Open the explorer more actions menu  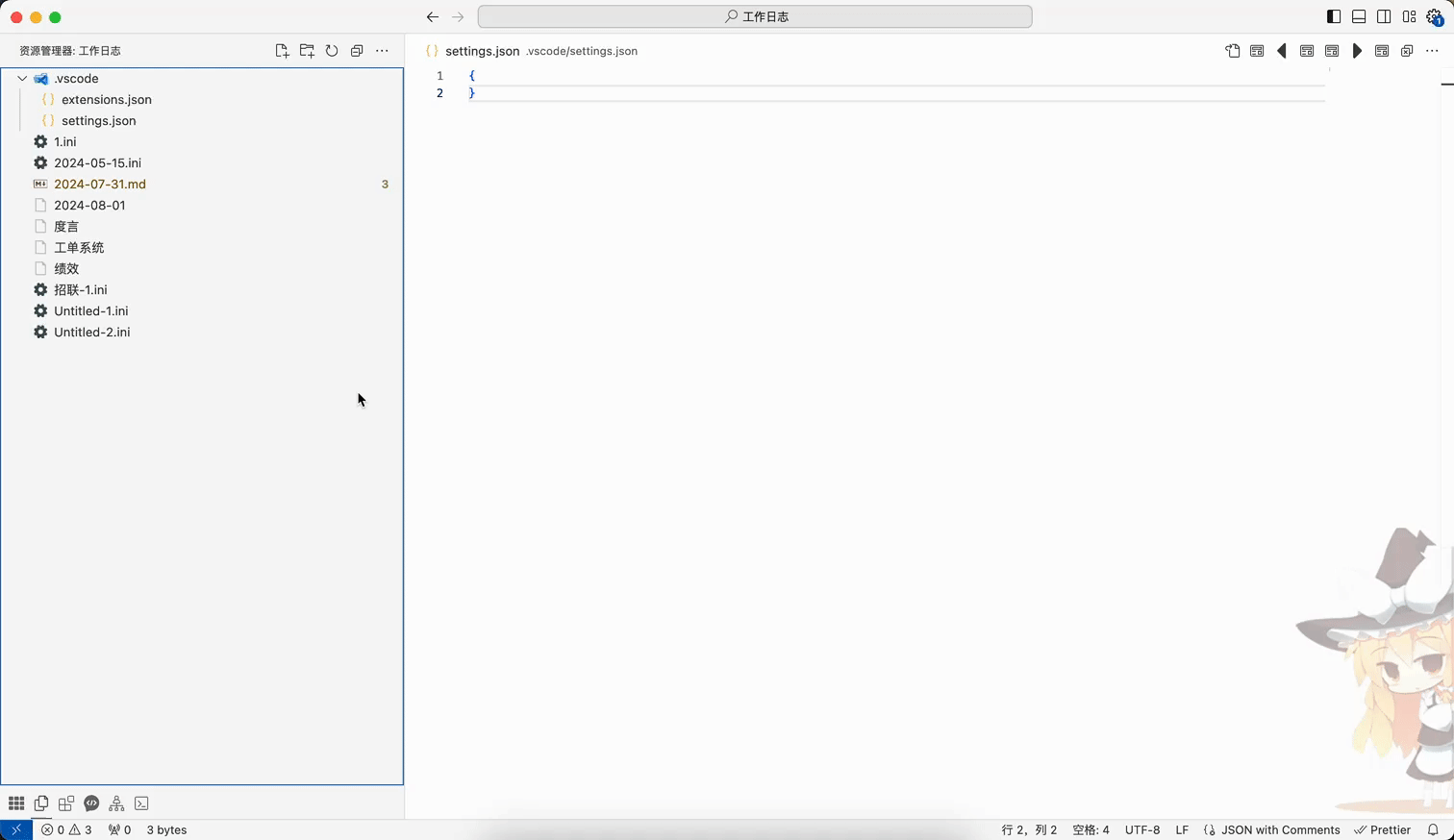point(382,51)
